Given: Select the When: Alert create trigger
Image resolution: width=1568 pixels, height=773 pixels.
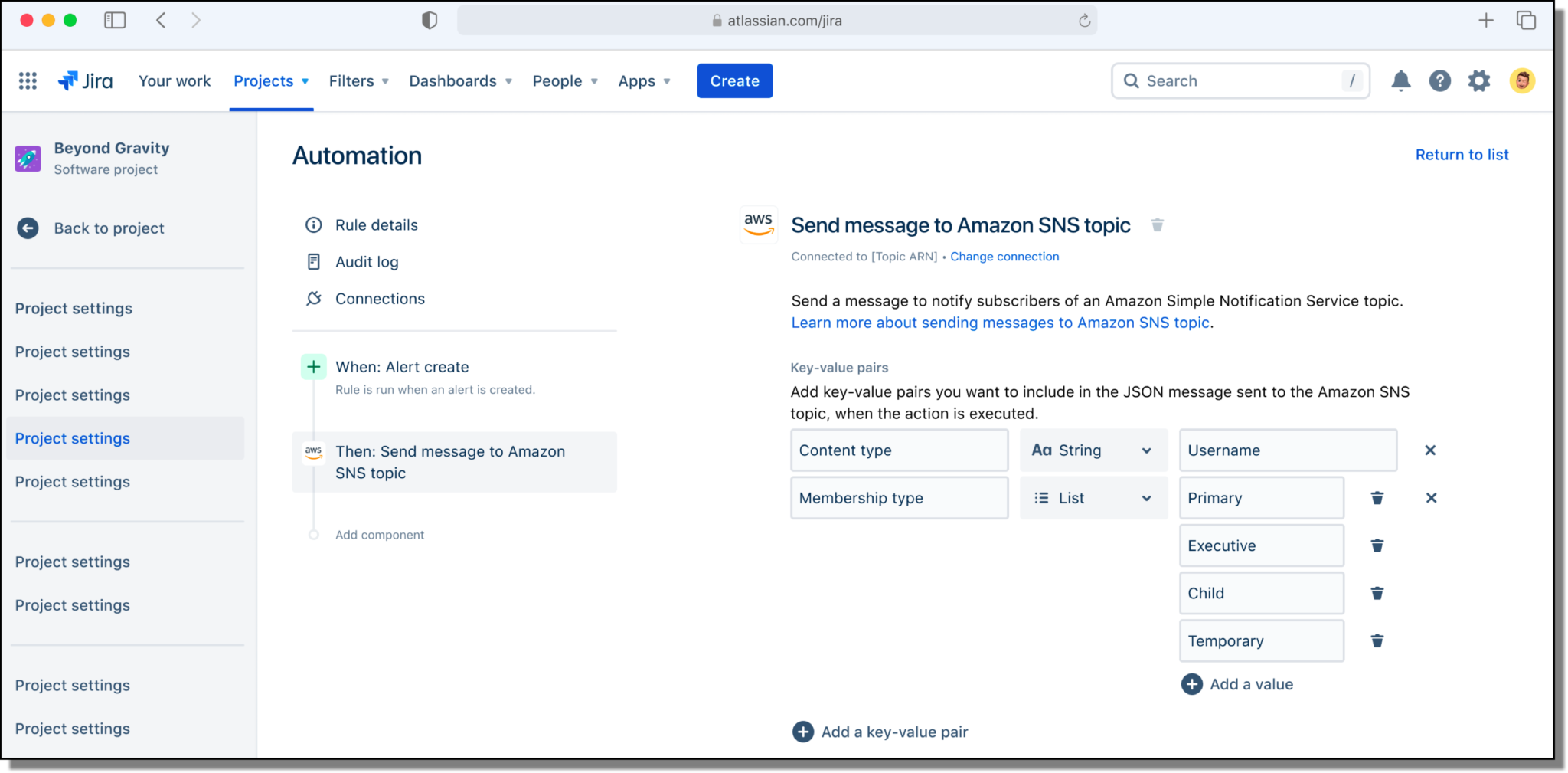Looking at the screenshot, I should [x=402, y=367].
